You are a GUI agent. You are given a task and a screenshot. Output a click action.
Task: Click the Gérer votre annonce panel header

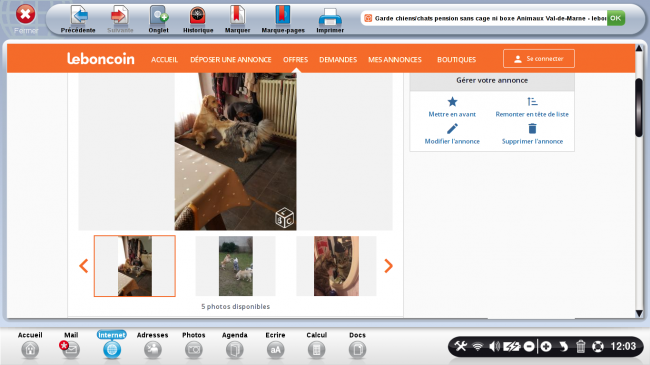(x=492, y=80)
